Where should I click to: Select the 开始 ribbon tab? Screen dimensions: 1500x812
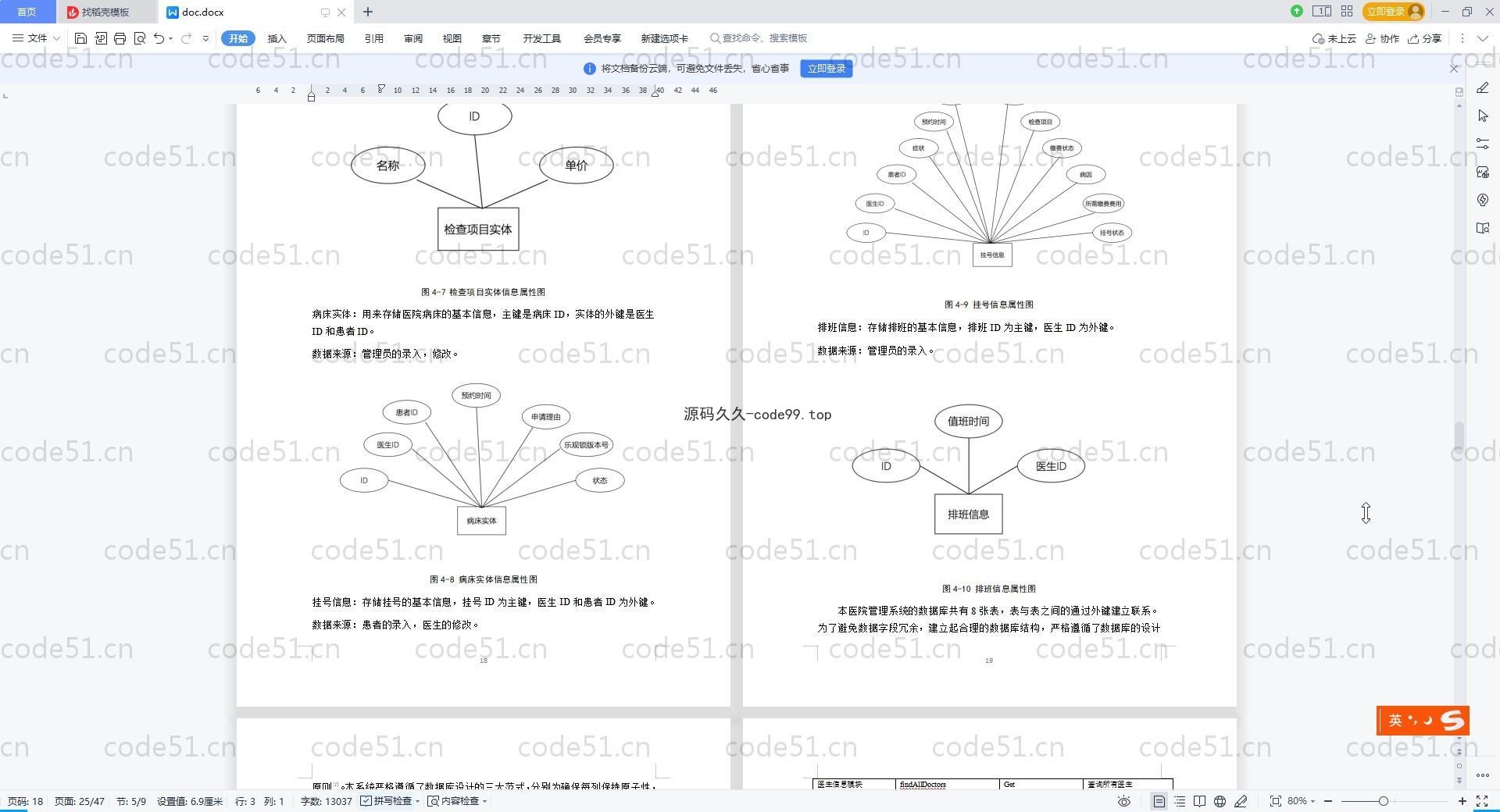(237, 38)
